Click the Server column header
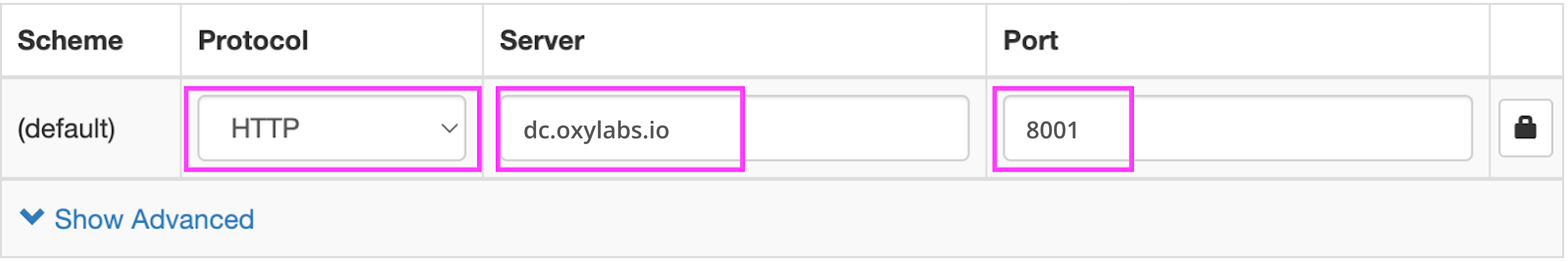Viewport: 1568px width, 262px height. coord(542,40)
